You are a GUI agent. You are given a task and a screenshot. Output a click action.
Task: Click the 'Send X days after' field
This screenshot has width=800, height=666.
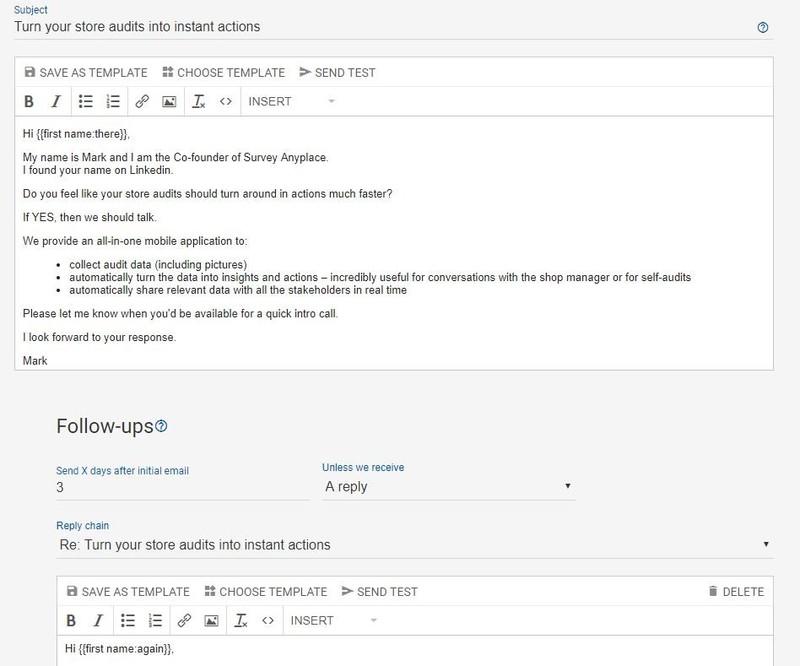182,487
